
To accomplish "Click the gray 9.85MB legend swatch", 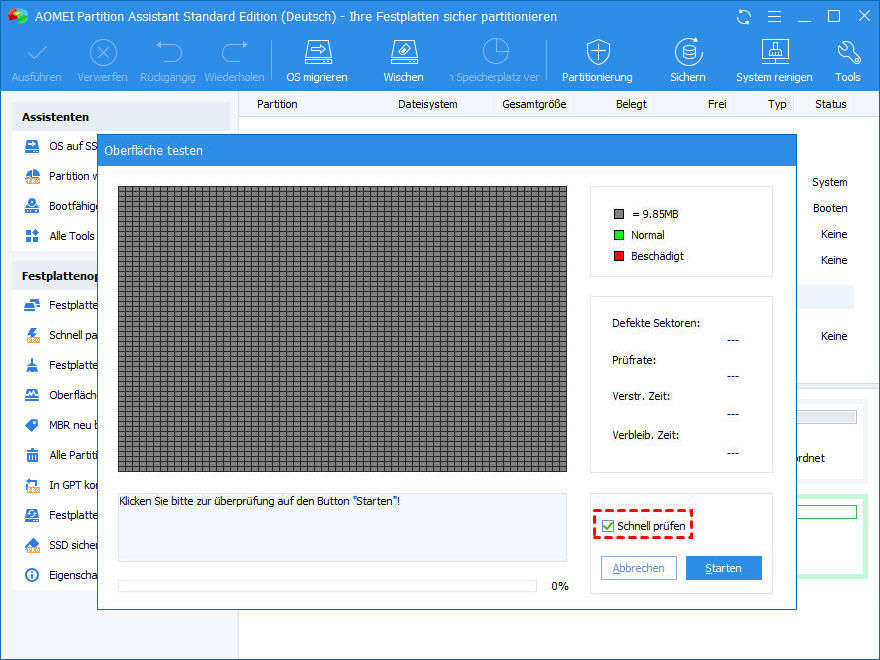I will (619, 214).
